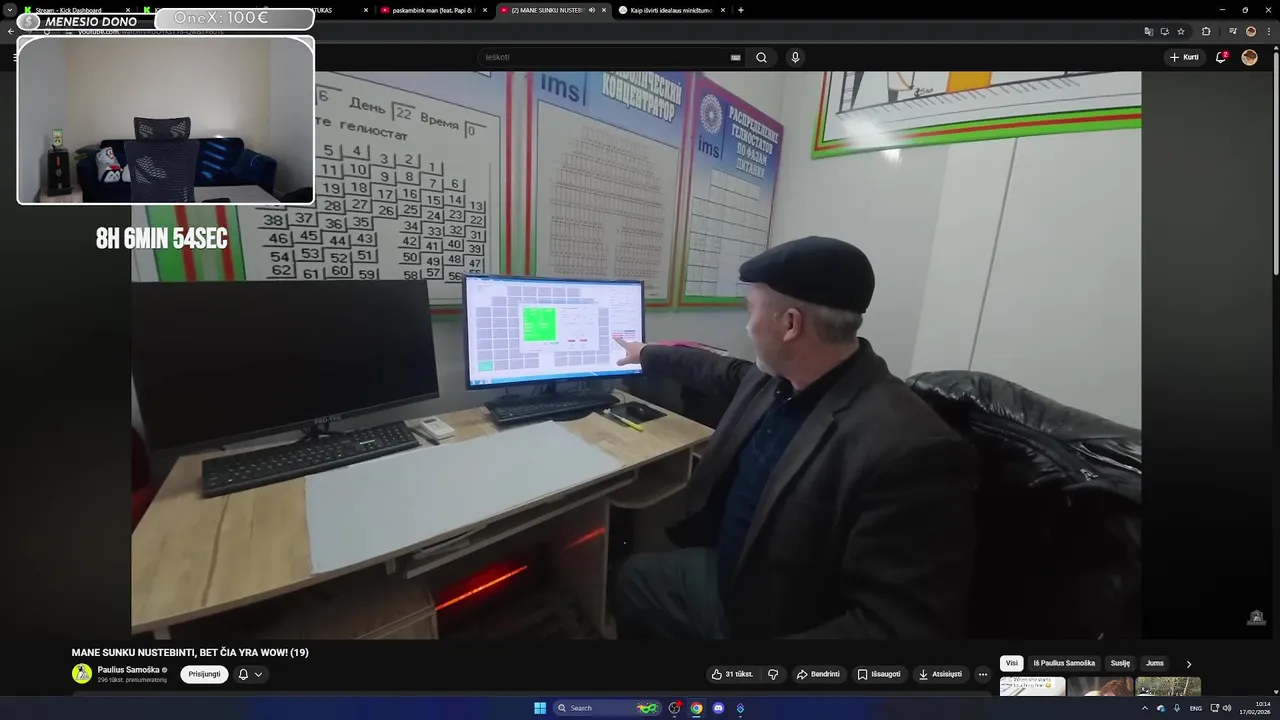Image resolution: width=1280 pixels, height=720 pixels.
Task: Open ENG language switcher in tray
Action: pyautogui.click(x=1196, y=708)
